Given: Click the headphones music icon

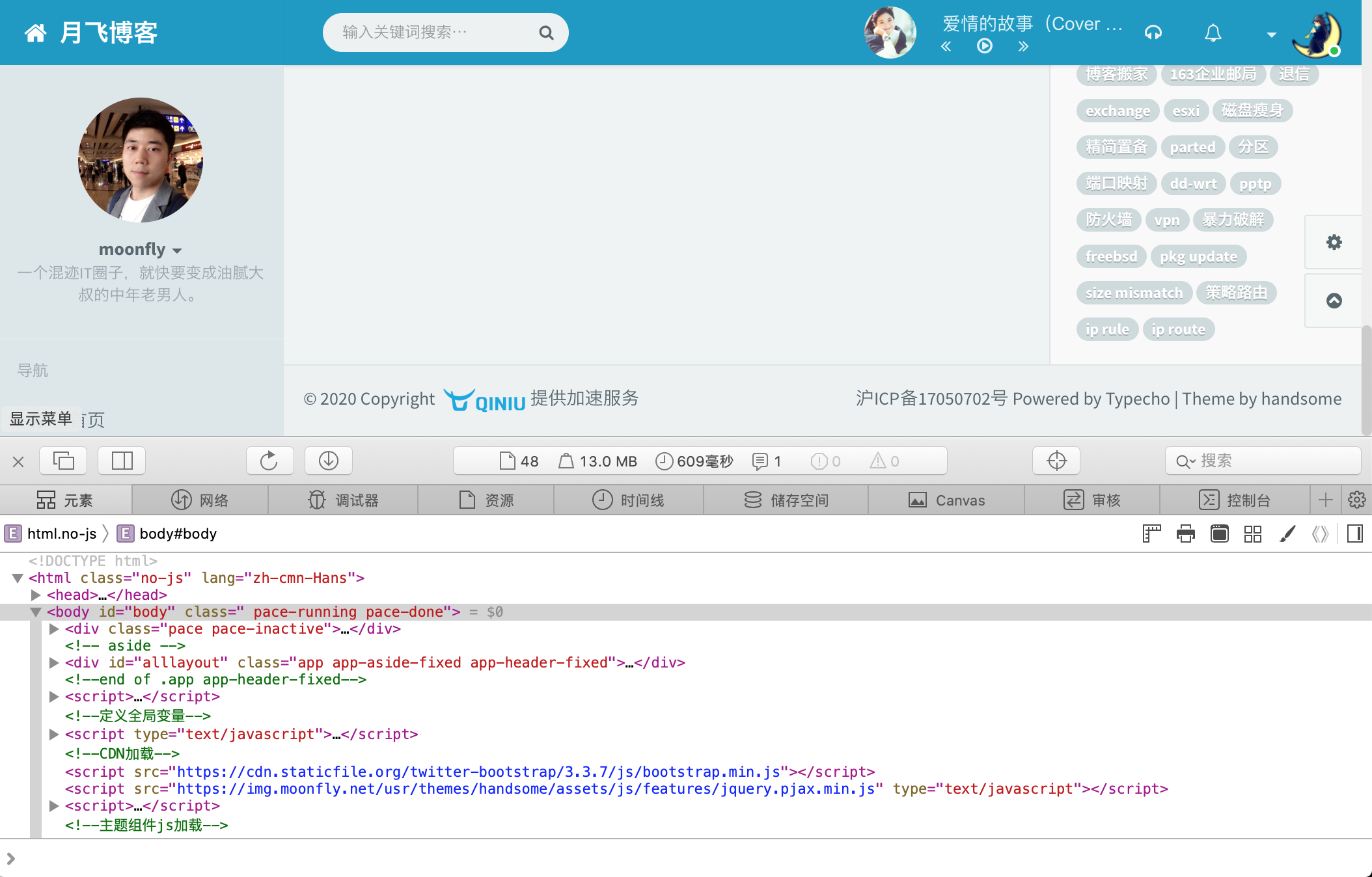Looking at the screenshot, I should pos(1153,33).
